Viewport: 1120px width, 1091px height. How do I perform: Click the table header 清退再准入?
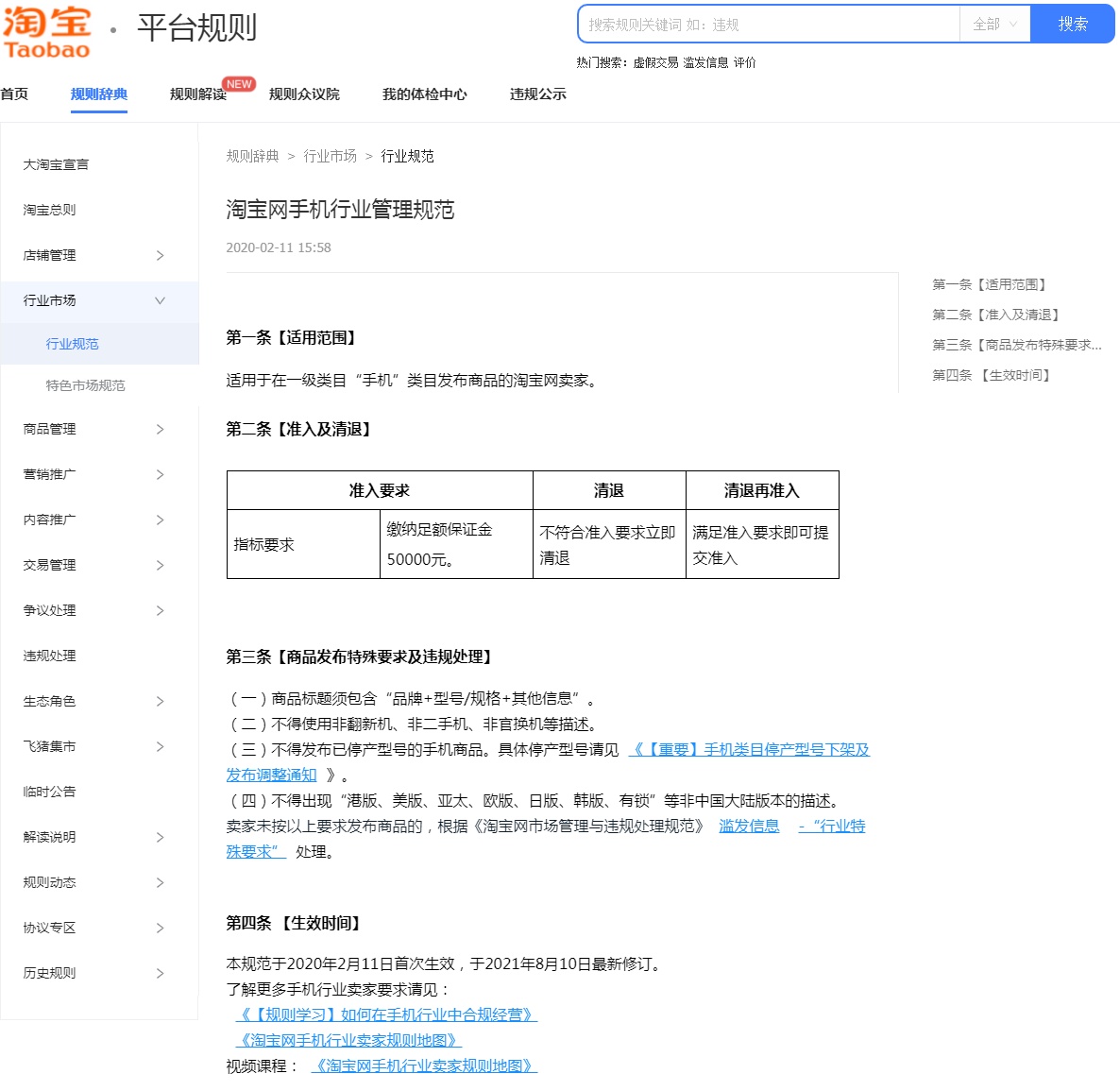coord(762,490)
